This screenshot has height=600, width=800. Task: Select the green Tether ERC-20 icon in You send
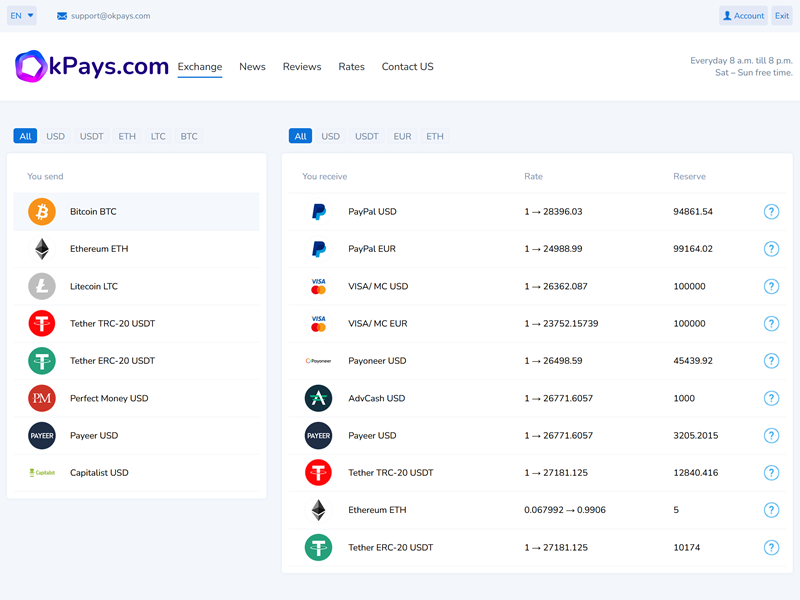42,361
